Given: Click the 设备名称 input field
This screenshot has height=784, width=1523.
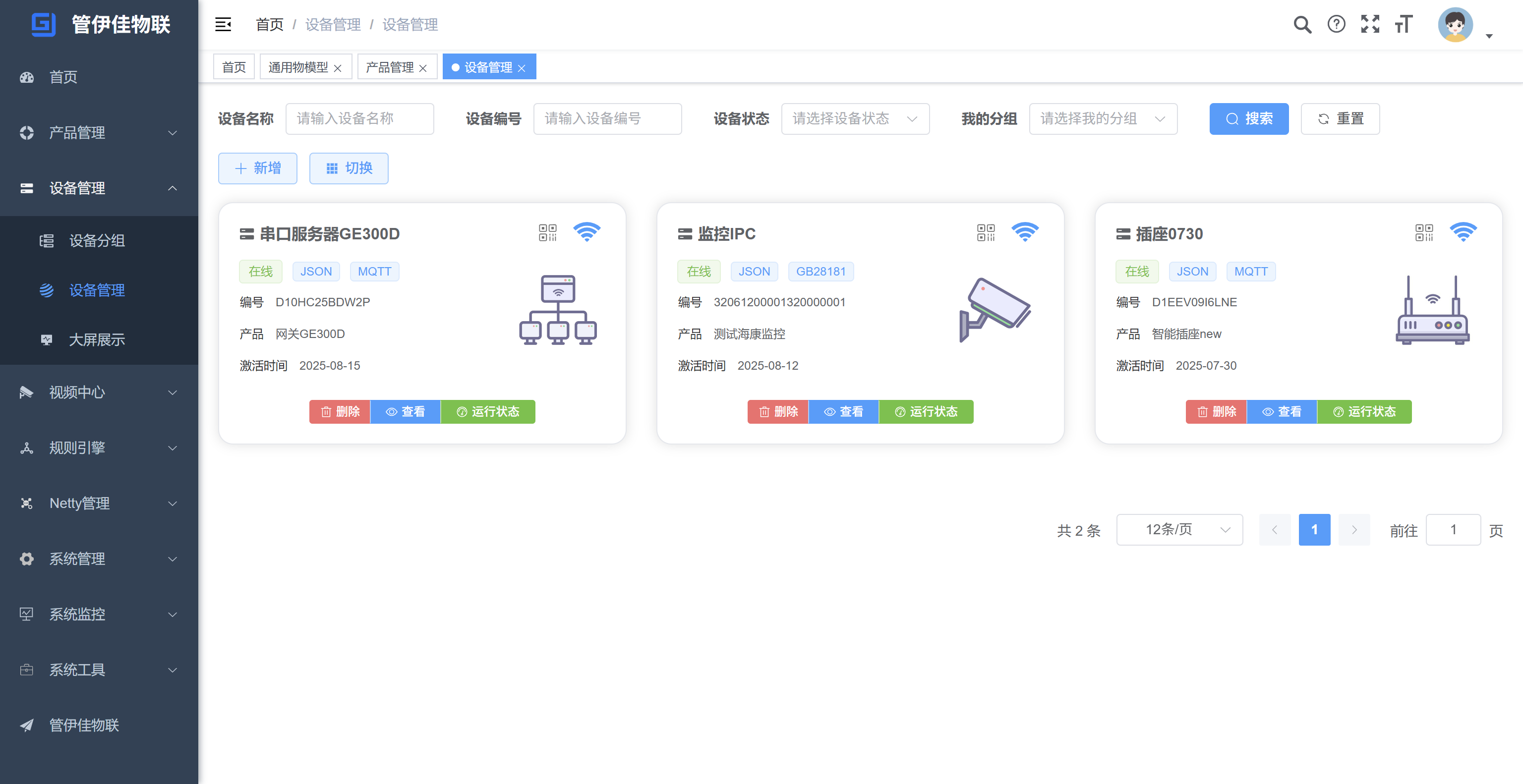Looking at the screenshot, I should (359, 119).
